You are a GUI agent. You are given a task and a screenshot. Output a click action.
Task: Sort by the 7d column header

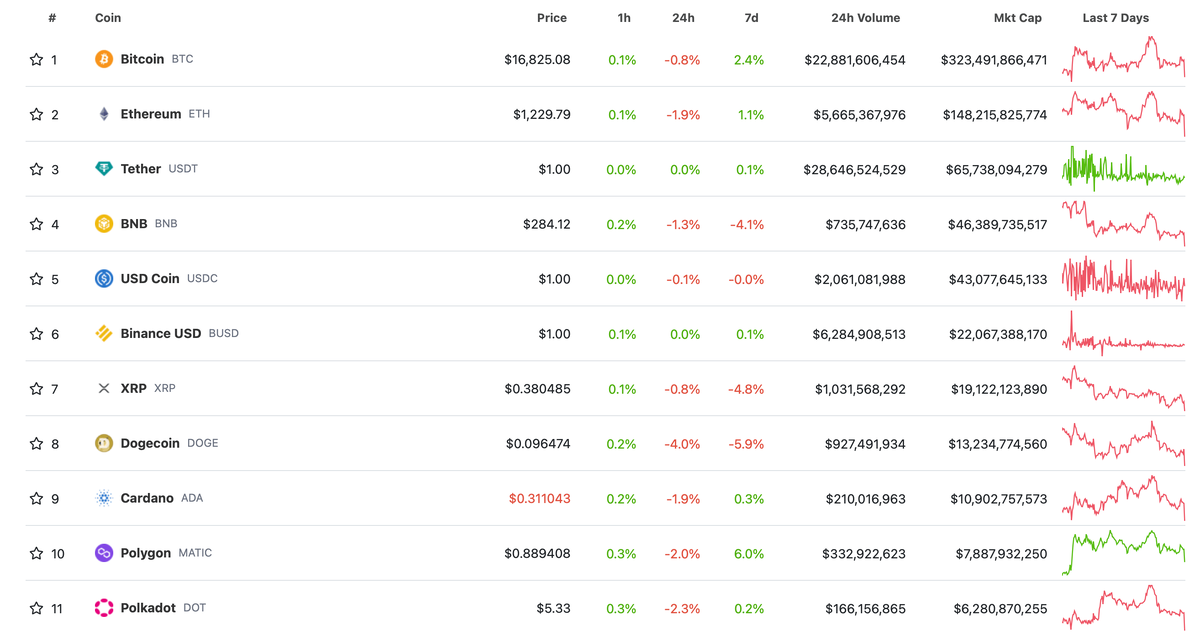coord(751,18)
